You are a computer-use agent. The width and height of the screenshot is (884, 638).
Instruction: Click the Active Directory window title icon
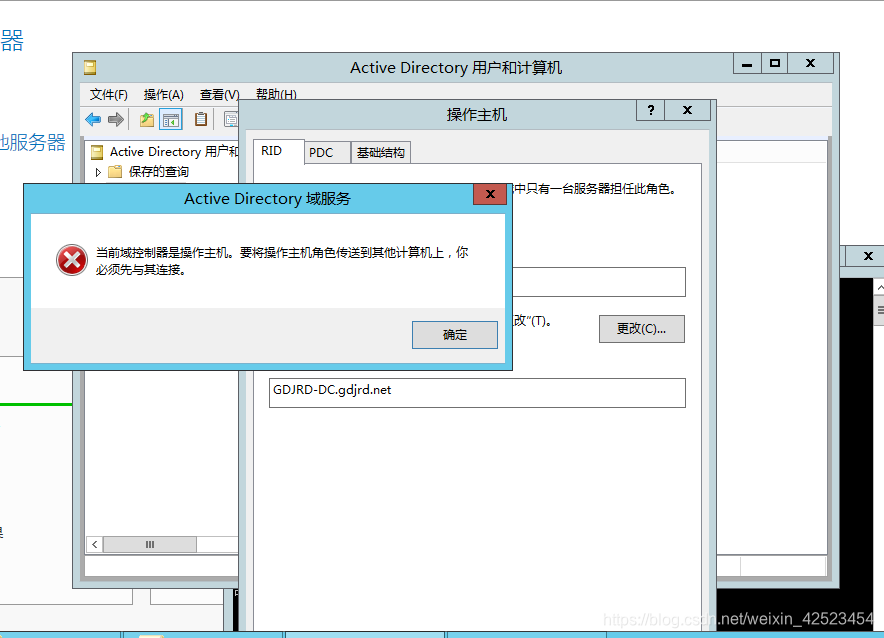(90, 68)
